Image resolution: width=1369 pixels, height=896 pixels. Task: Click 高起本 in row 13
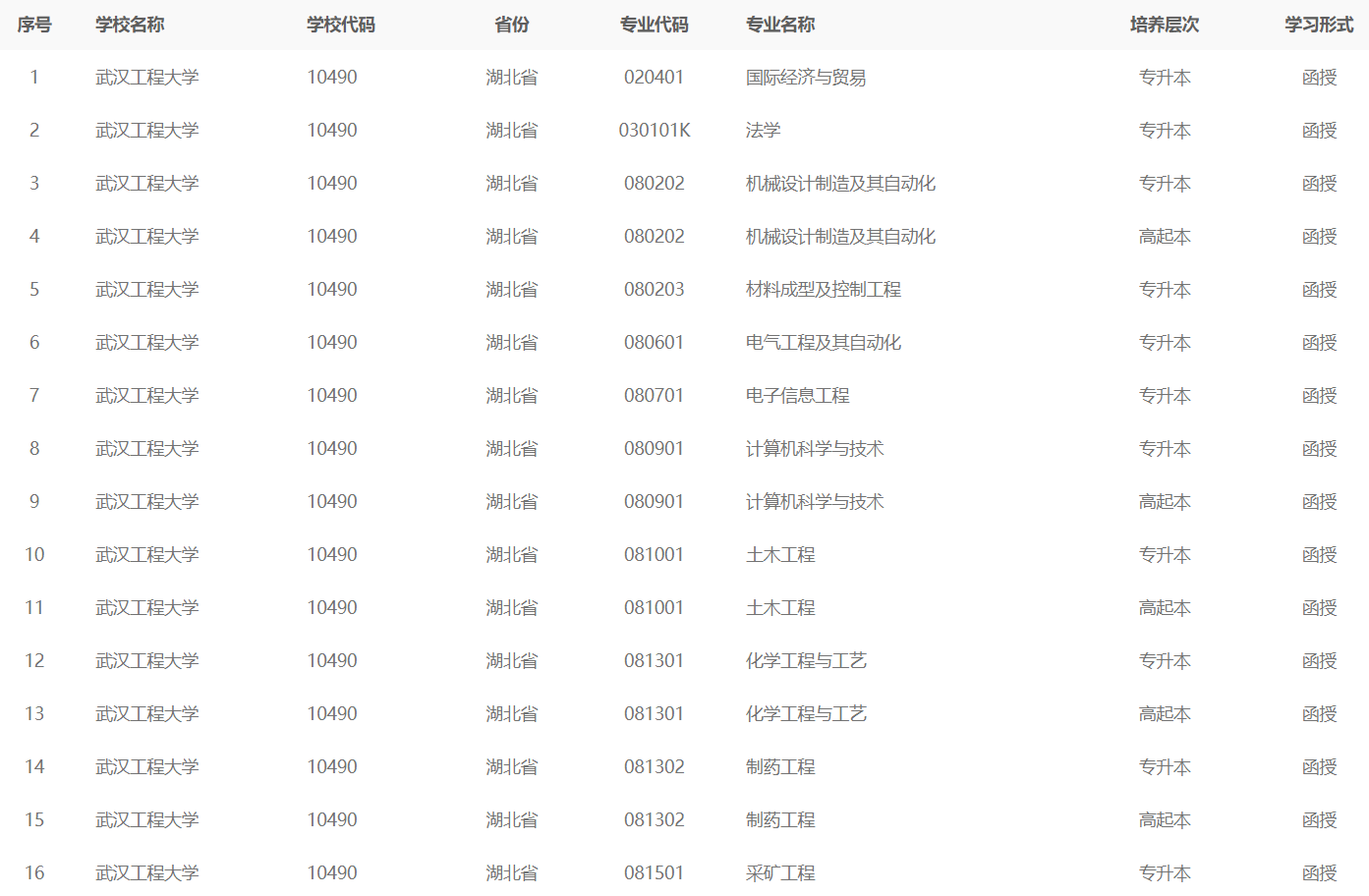(x=1165, y=714)
